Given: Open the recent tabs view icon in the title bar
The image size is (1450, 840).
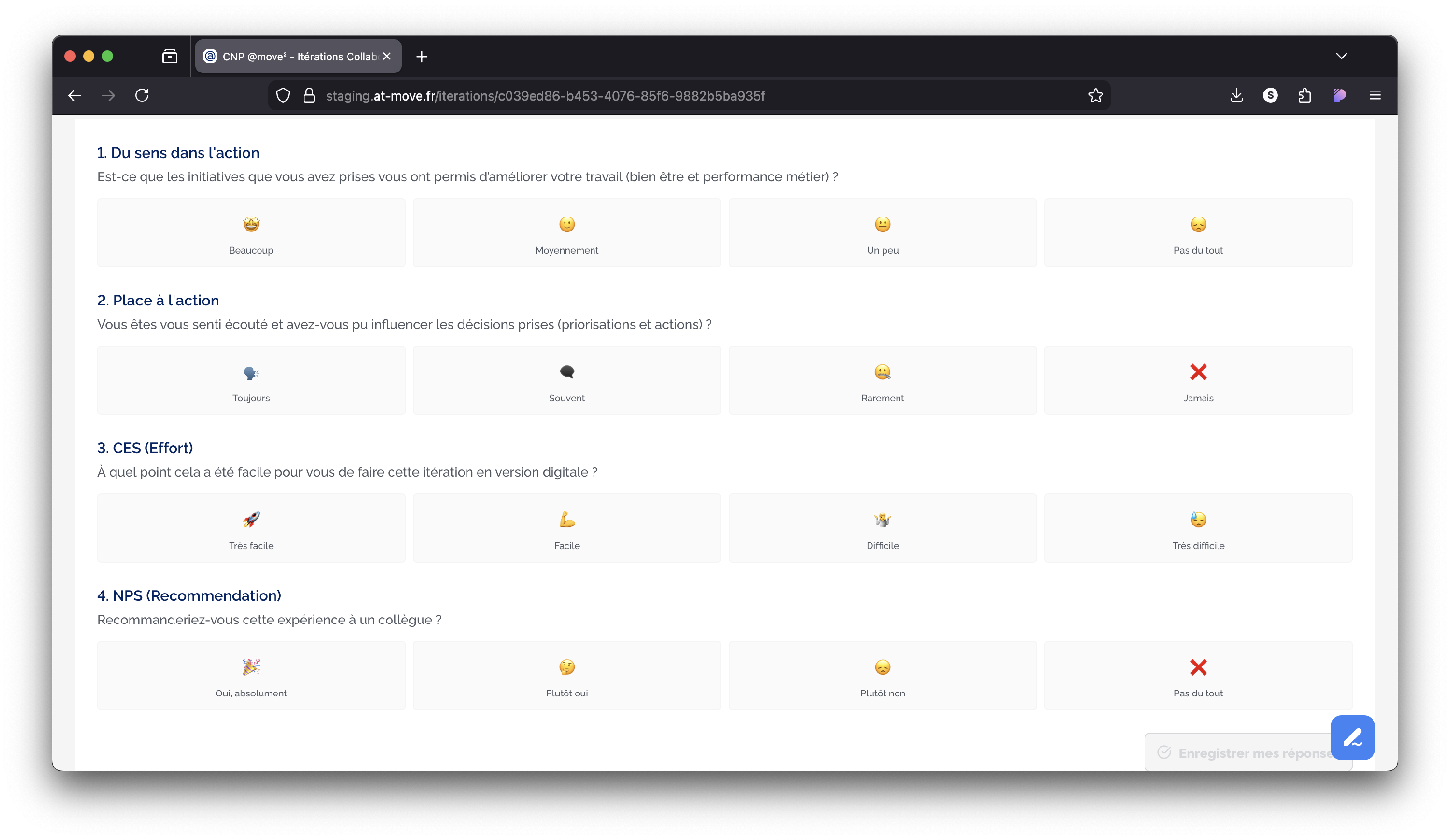Looking at the screenshot, I should pyautogui.click(x=170, y=57).
